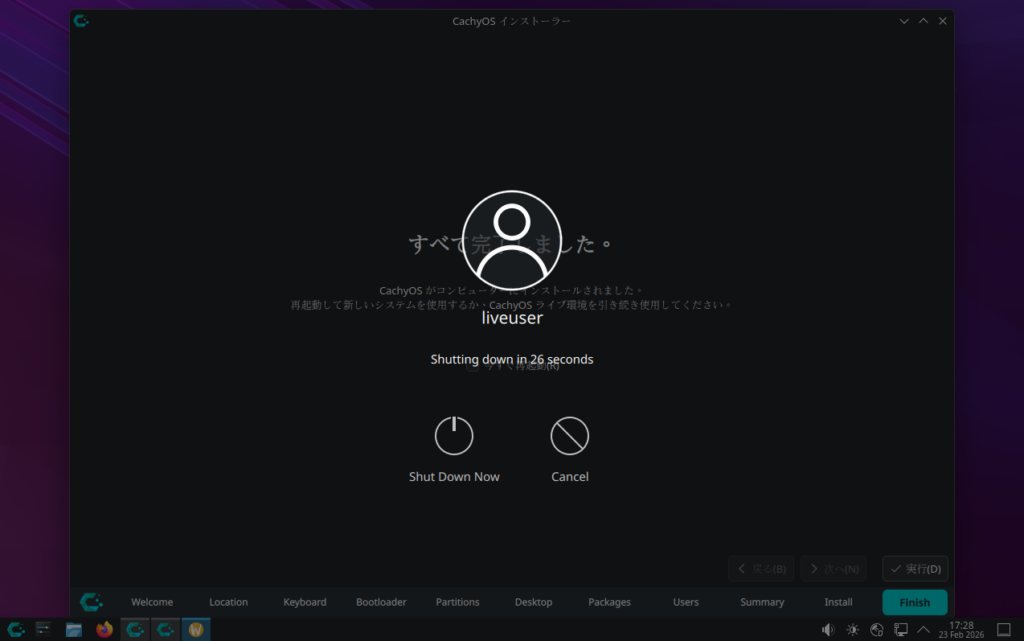Click the 戻る(B) back button
Viewport: 1024px width, 641px height.
(761, 569)
